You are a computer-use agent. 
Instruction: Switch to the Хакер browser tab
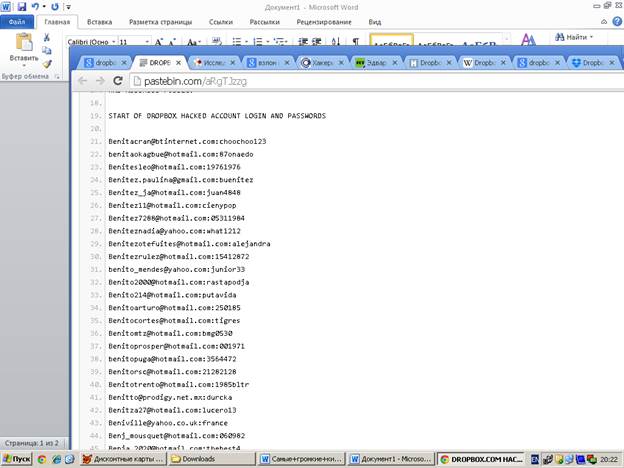320,62
